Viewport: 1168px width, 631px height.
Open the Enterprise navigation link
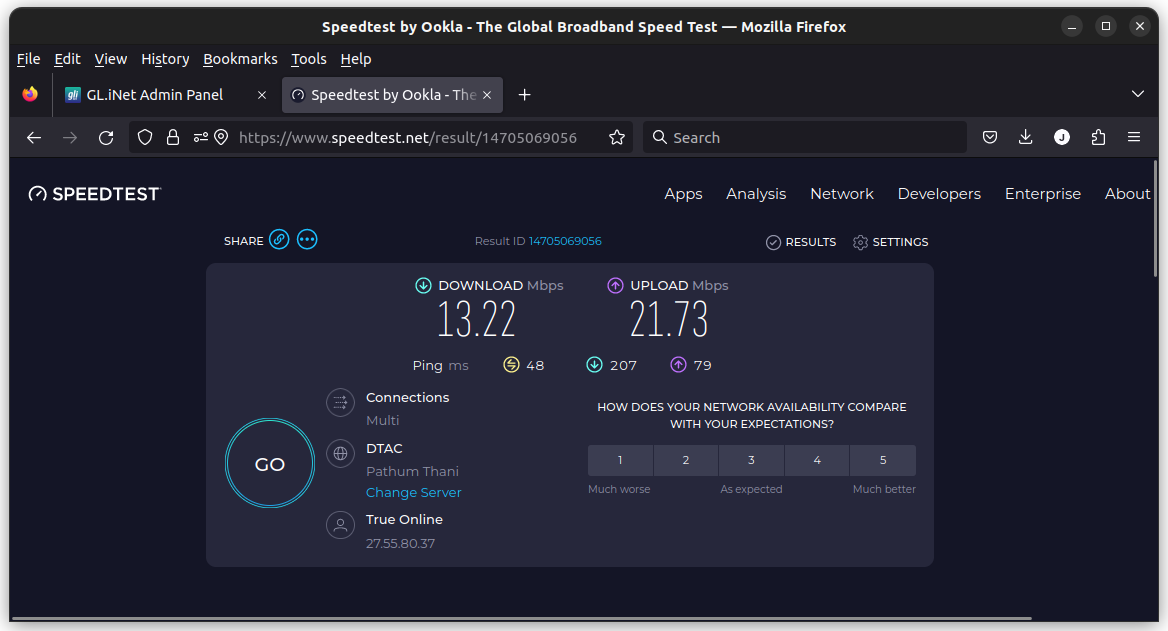click(x=1043, y=194)
